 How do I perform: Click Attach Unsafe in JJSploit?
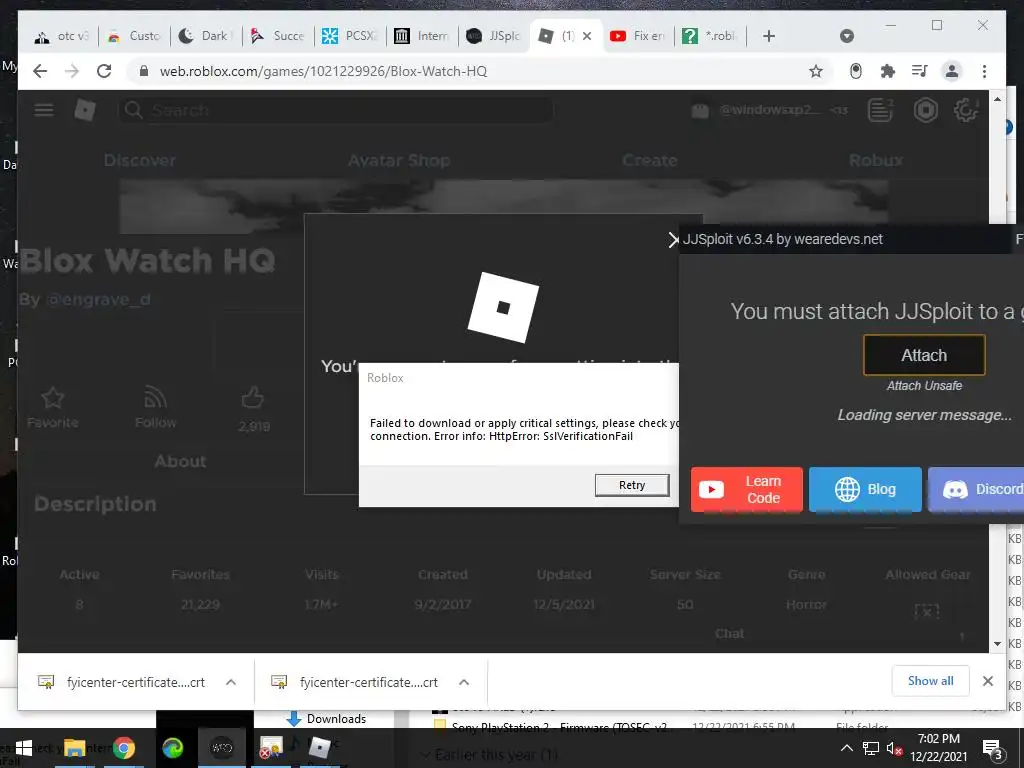pos(924,386)
